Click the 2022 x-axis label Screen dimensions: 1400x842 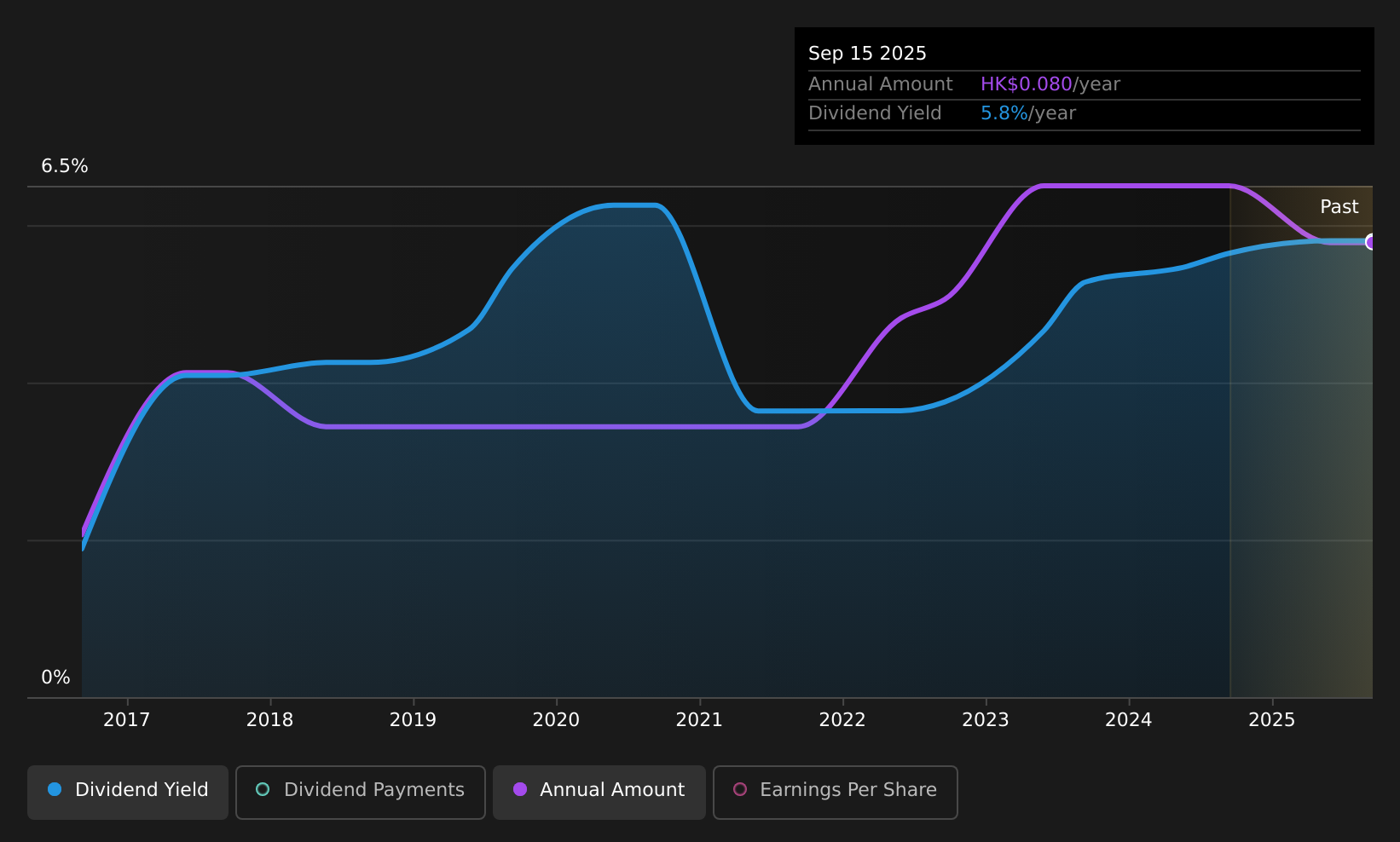[842, 720]
